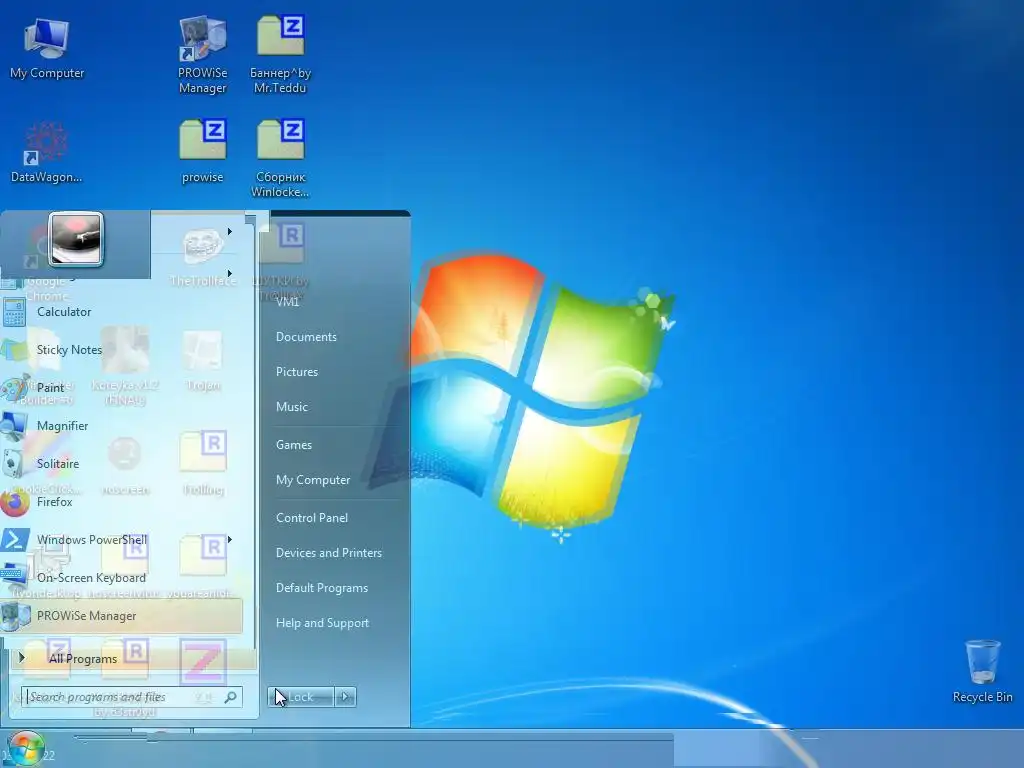Open Control Panel
The image size is (1024, 768).
coord(312,518)
